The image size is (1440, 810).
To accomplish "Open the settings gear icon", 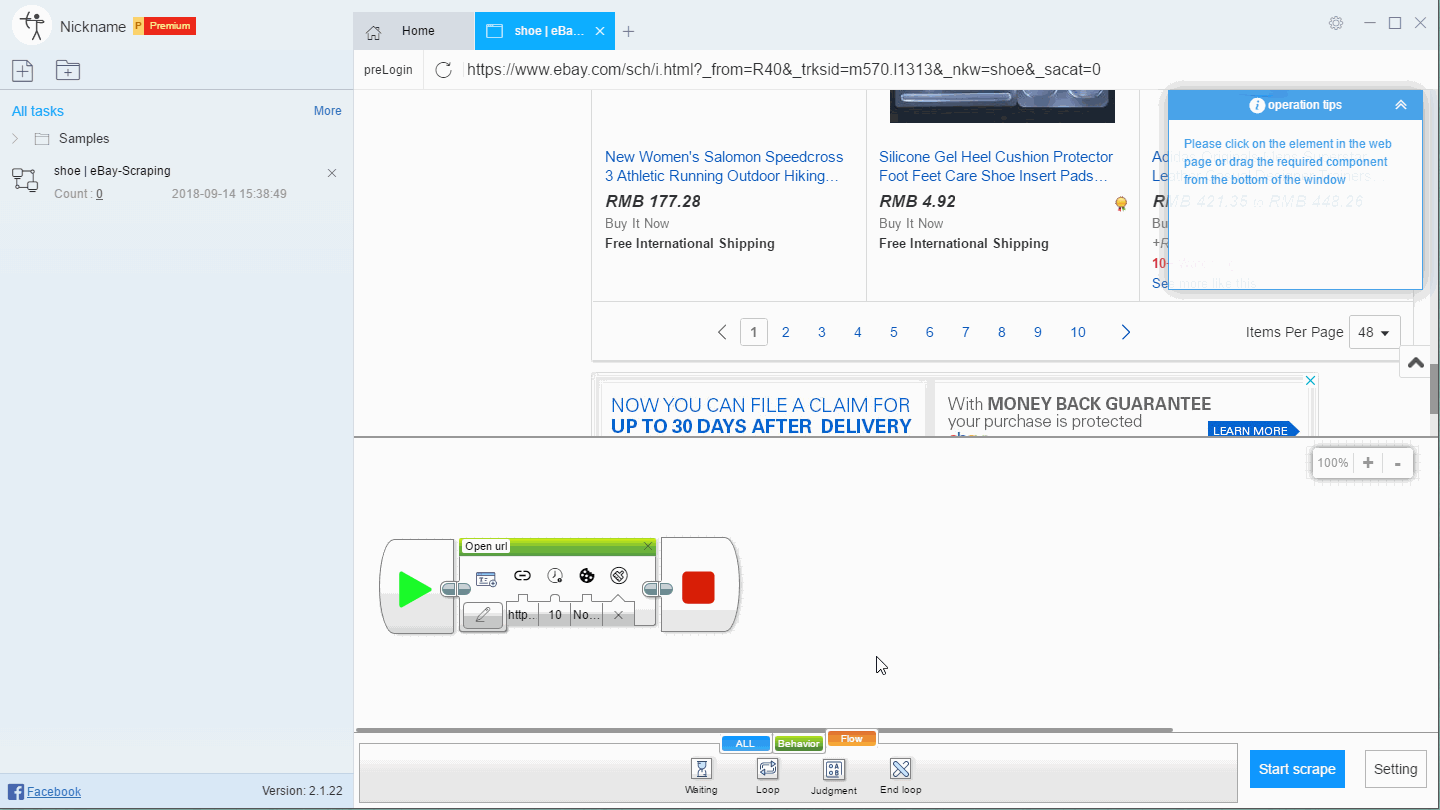I will (1336, 23).
